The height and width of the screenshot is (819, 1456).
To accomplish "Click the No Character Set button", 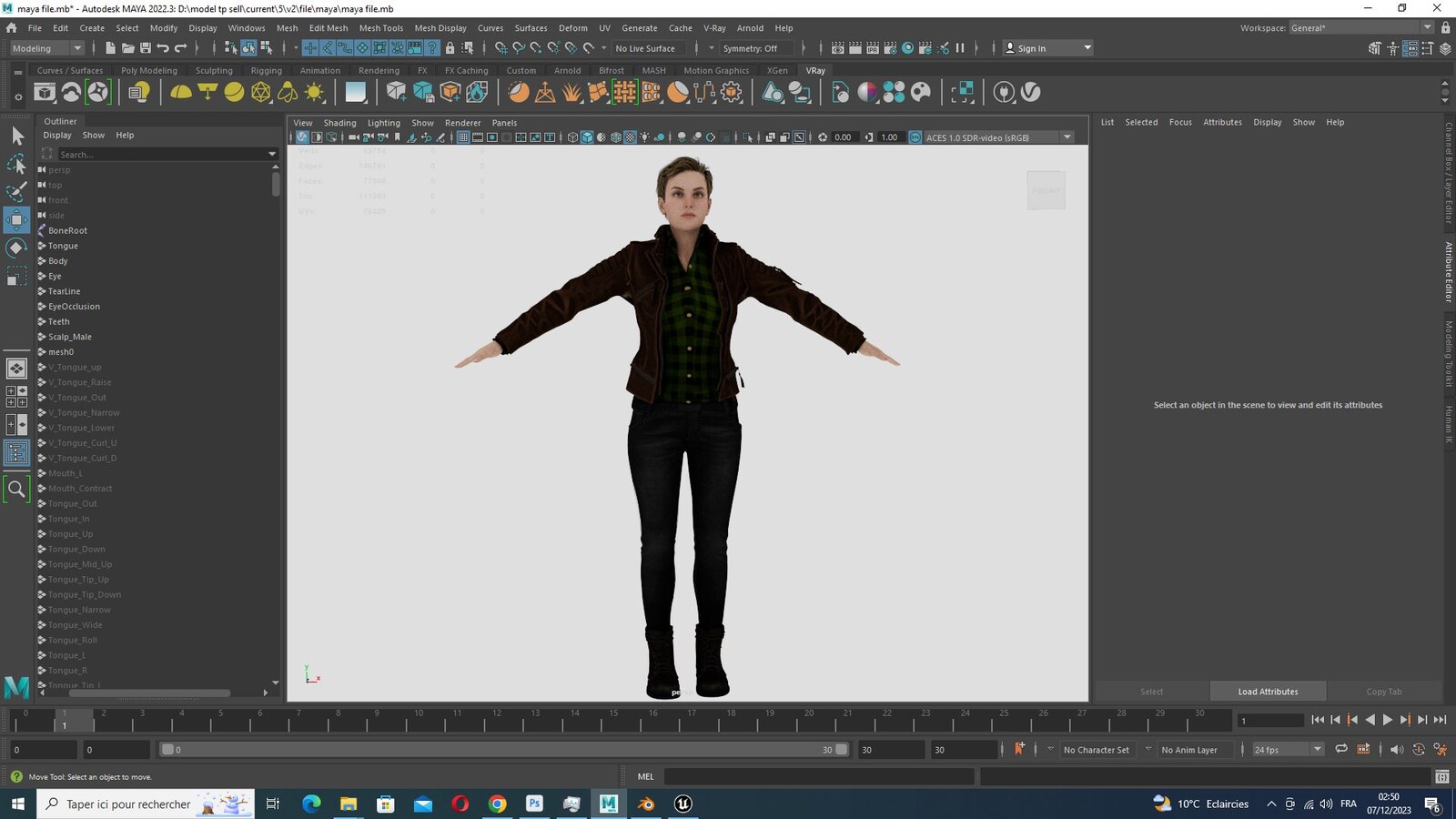I will pos(1096,750).
